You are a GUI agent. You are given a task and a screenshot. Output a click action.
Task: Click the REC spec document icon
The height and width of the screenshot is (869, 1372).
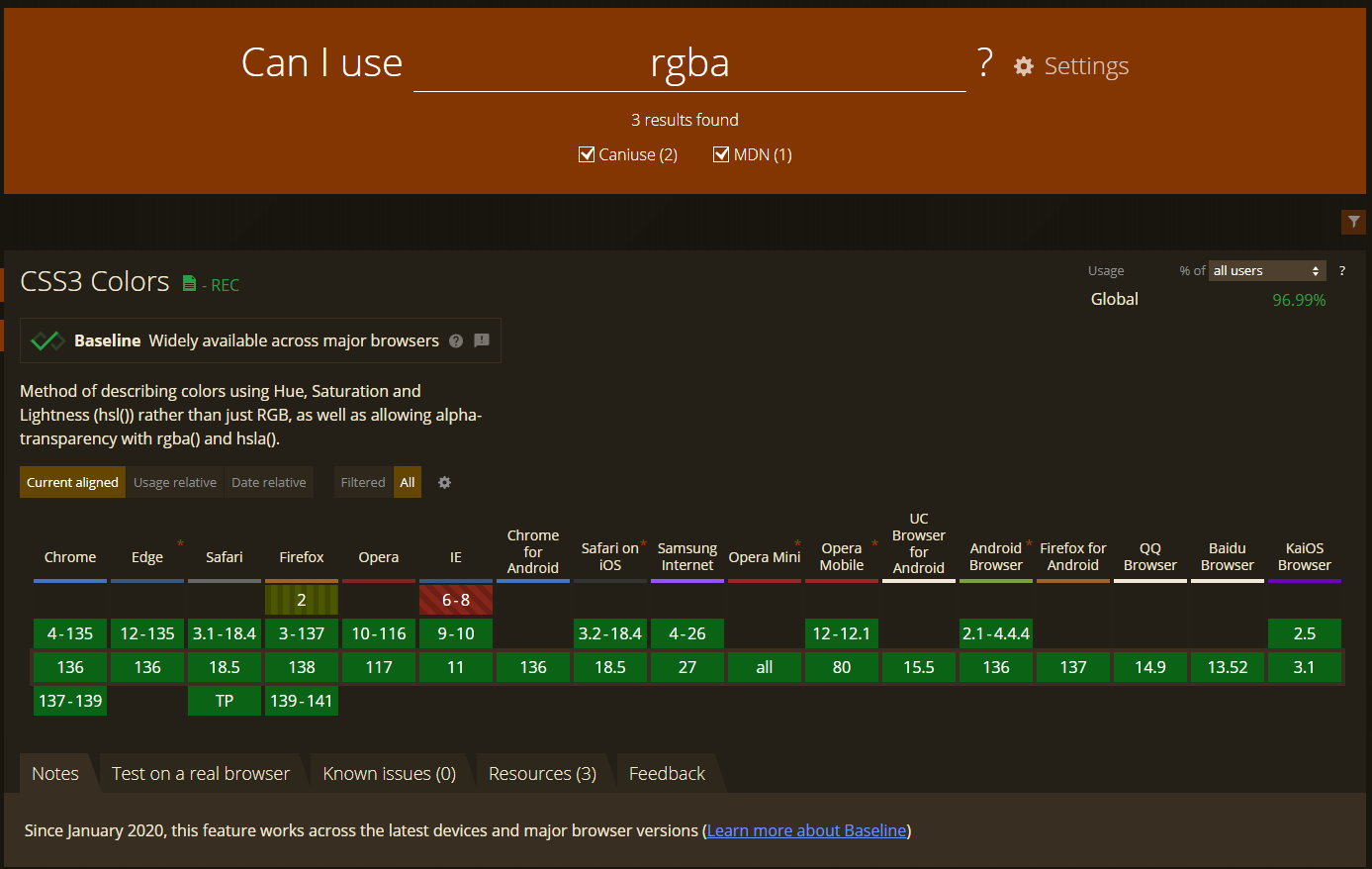pyautogui.click(x=189, y=284)
